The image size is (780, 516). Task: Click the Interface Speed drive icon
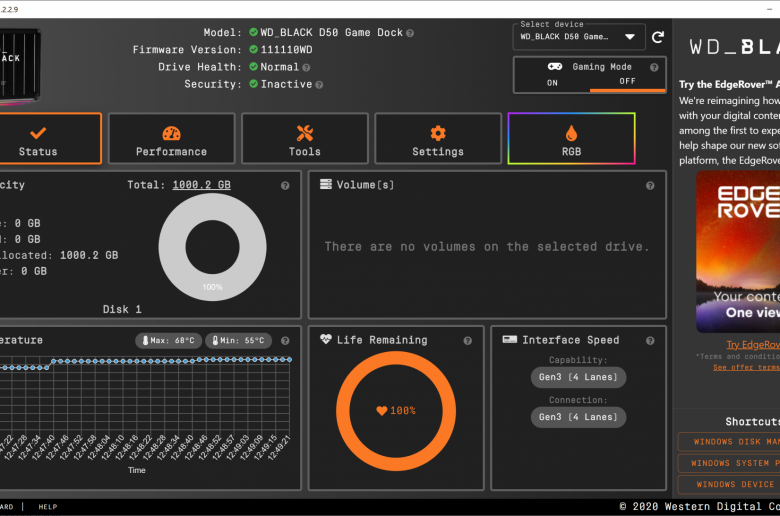tap(509, 339)
